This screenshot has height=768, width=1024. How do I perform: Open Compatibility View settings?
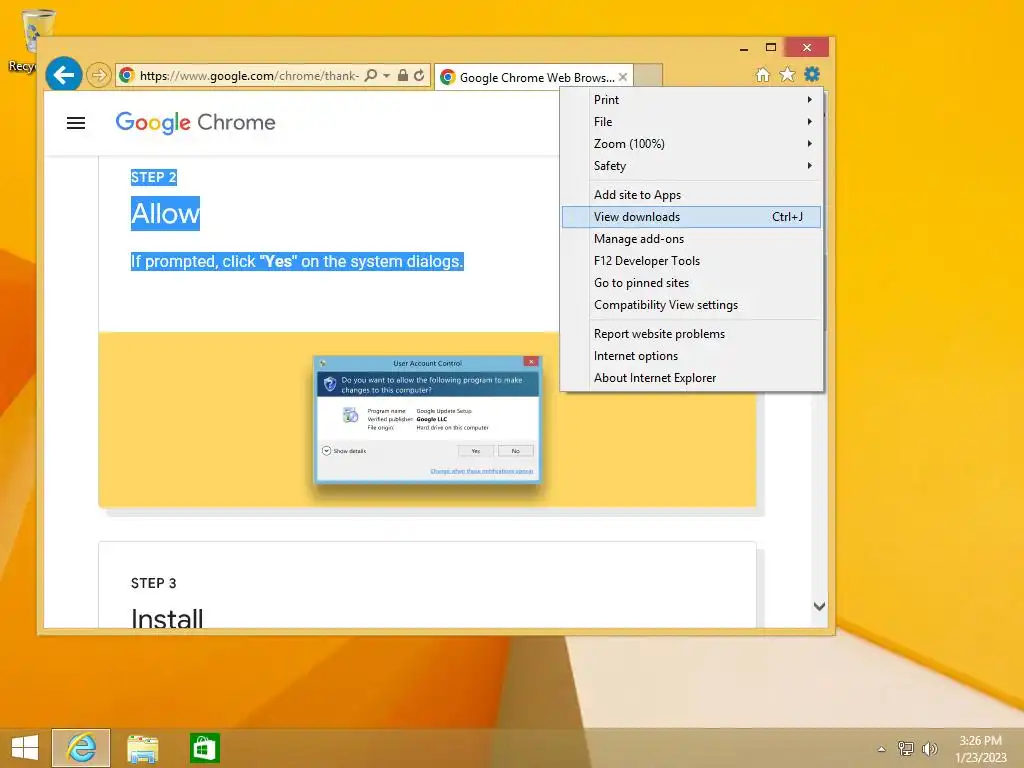pyautogui.click(x=691, y=305)
